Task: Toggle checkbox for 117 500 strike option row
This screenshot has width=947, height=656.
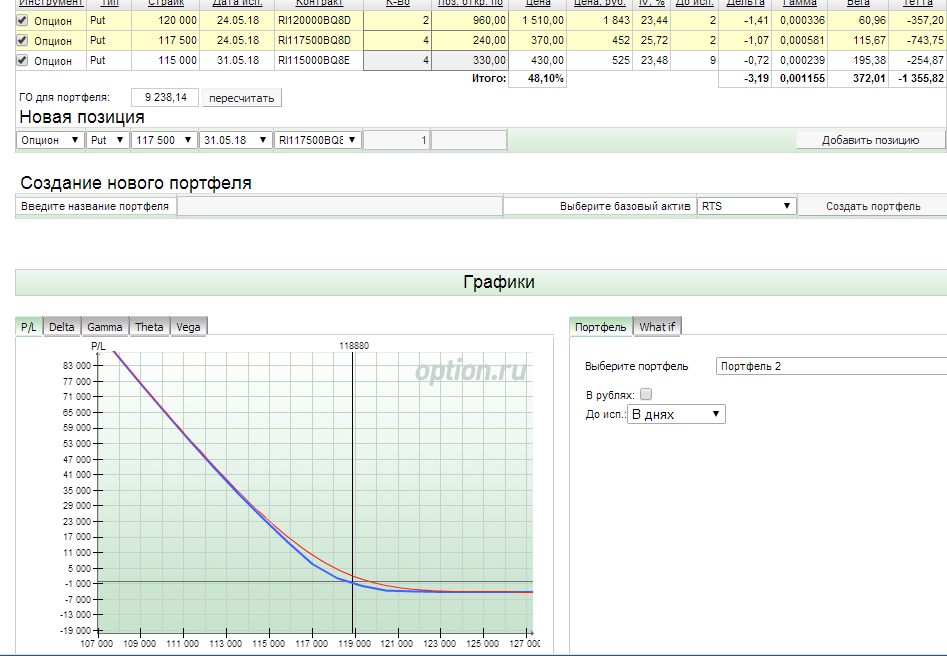Action: click(x=23, y=40)
